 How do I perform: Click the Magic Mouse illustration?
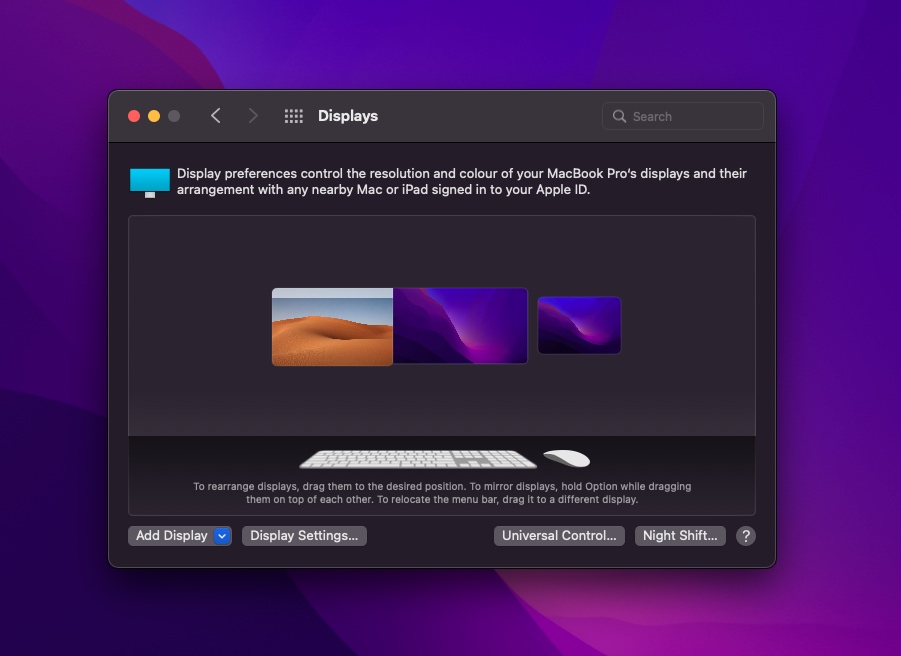(567, 458)
